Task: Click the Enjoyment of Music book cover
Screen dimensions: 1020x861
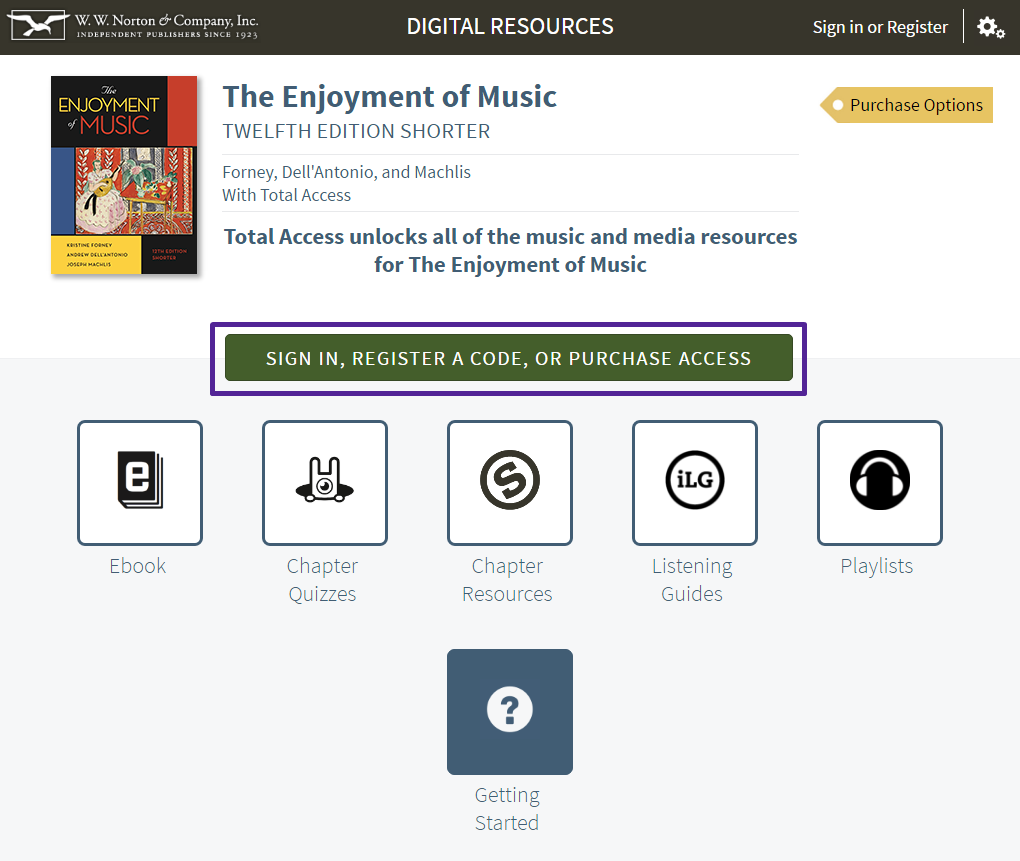Action: (x=124, y=175)
